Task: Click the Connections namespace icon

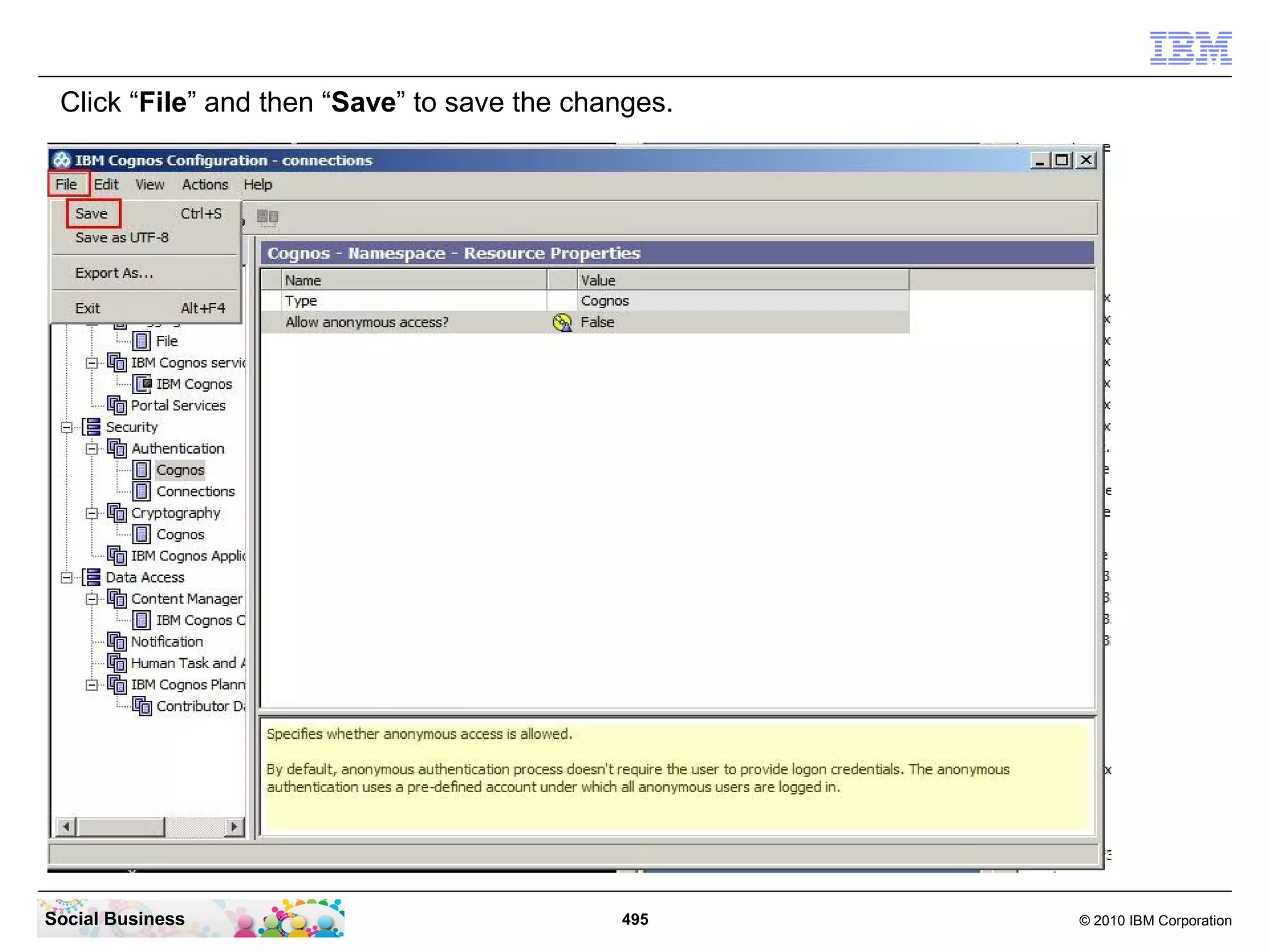Action: click(141, 491)
